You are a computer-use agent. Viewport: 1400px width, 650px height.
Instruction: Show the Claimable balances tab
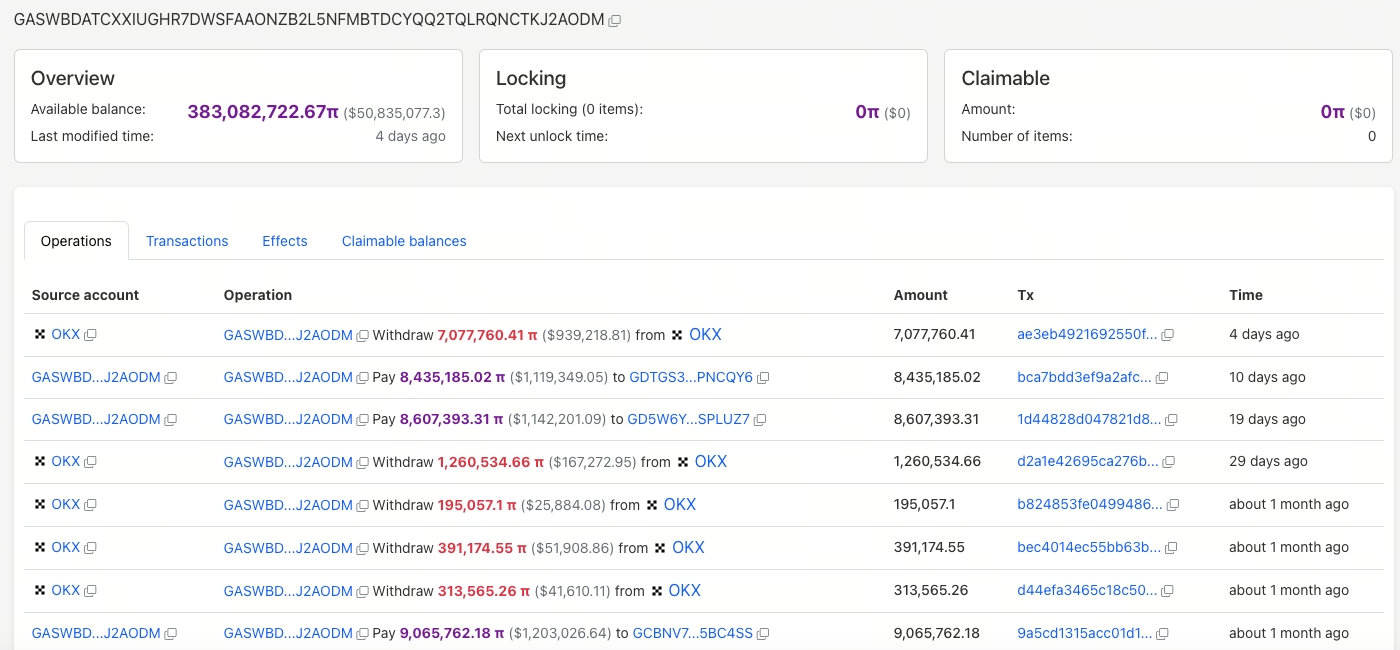[404, 241]
